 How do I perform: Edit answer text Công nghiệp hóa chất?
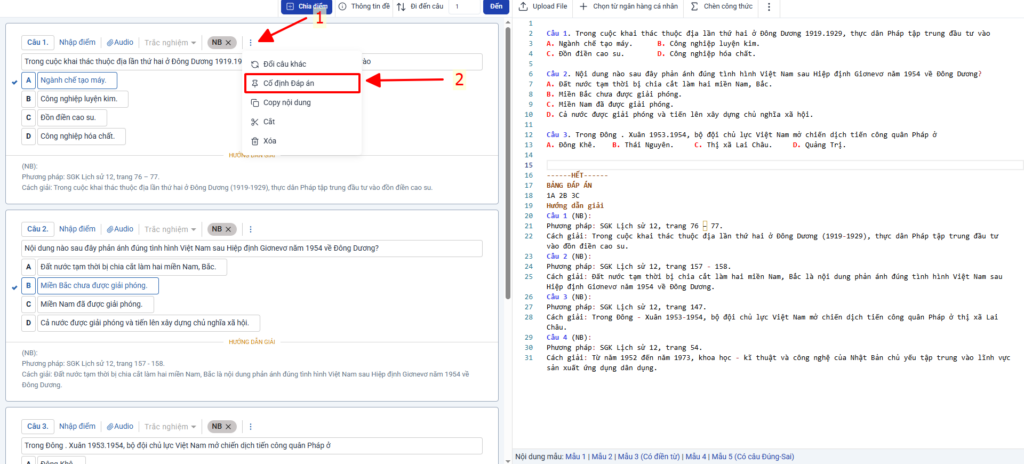[80, 137]
